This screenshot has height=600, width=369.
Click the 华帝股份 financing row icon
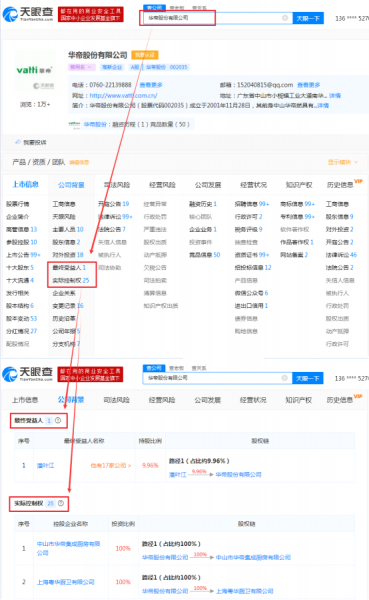[74, 124]
